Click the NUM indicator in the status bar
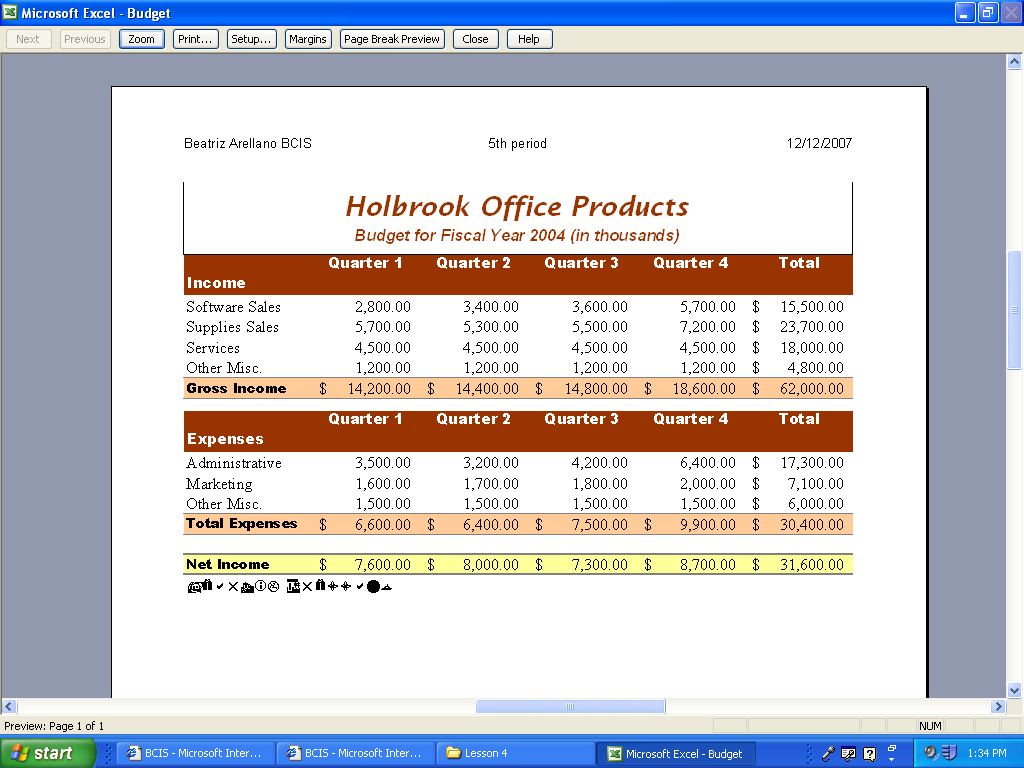Image resolution: width=1024 pixels, height=768 pixels. (930, 726)
